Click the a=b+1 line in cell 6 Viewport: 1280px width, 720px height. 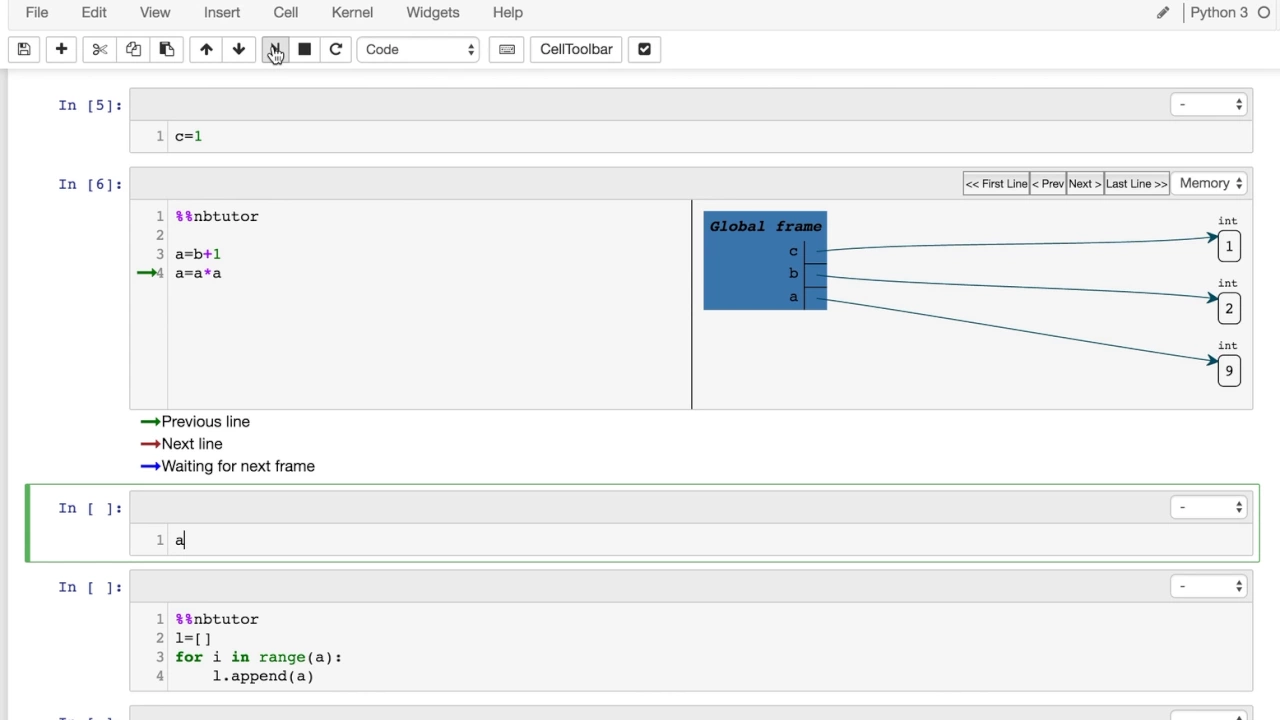[x=198, y=254]
